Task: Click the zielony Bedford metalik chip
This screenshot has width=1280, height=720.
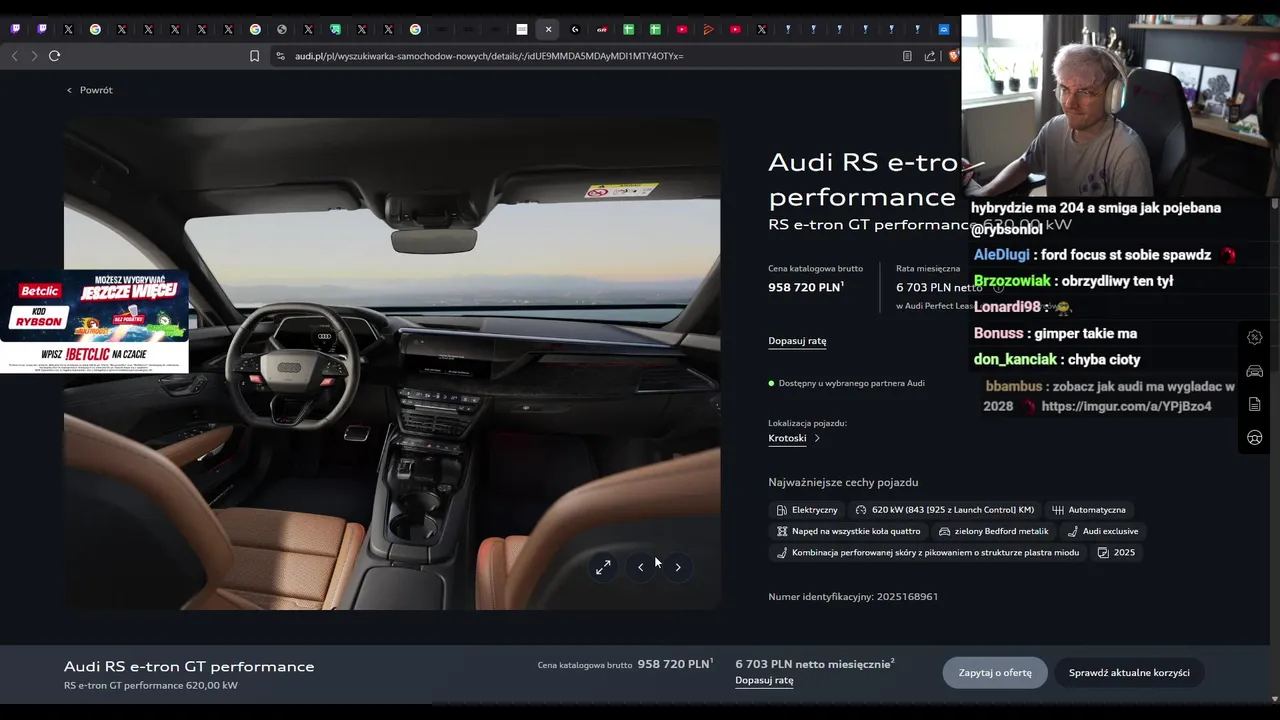Action: coord(993,531)
